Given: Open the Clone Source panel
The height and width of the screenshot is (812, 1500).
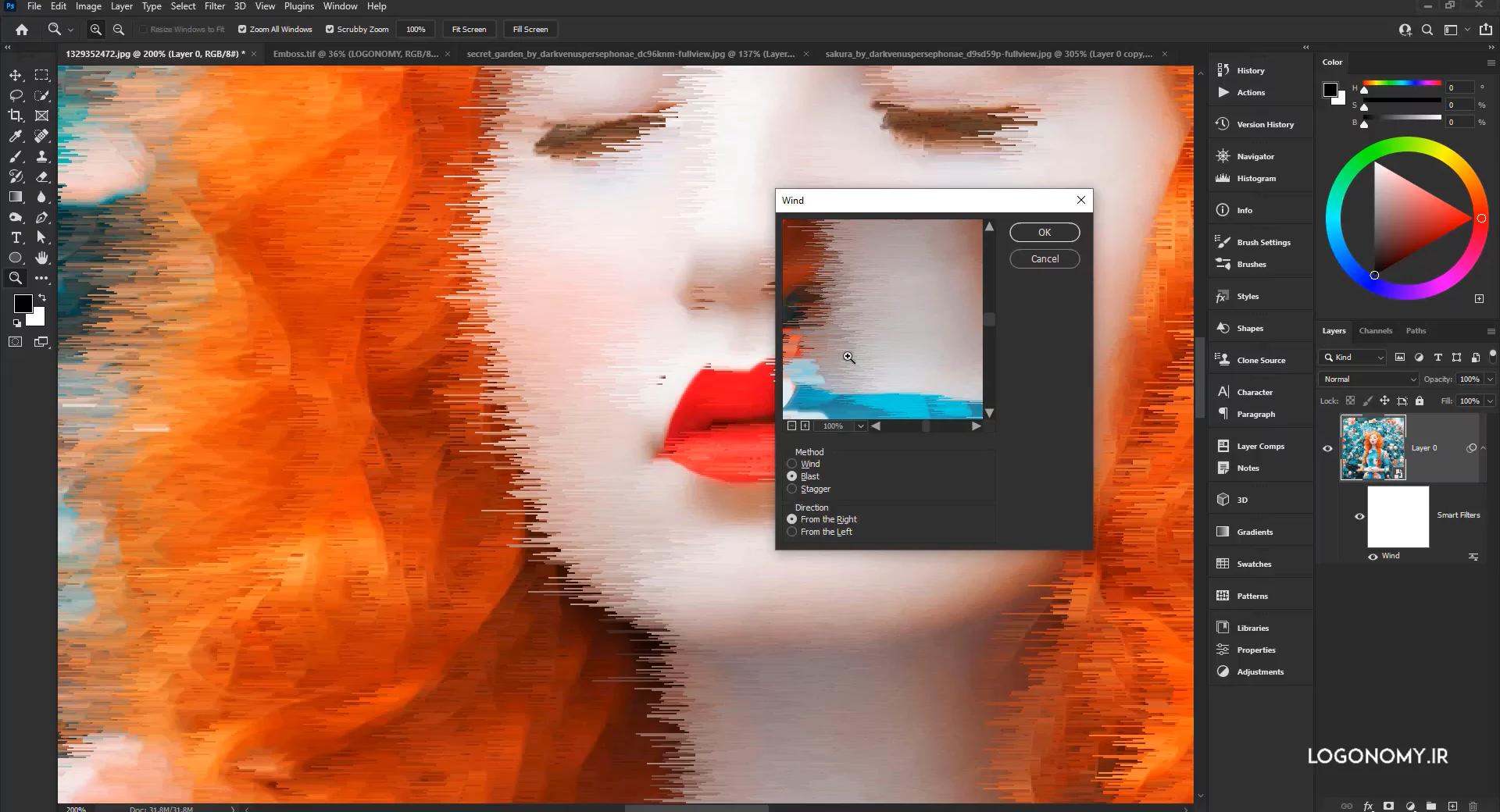Looking at the screenshot, I should pyautogui.click(x=1260, y=360).
